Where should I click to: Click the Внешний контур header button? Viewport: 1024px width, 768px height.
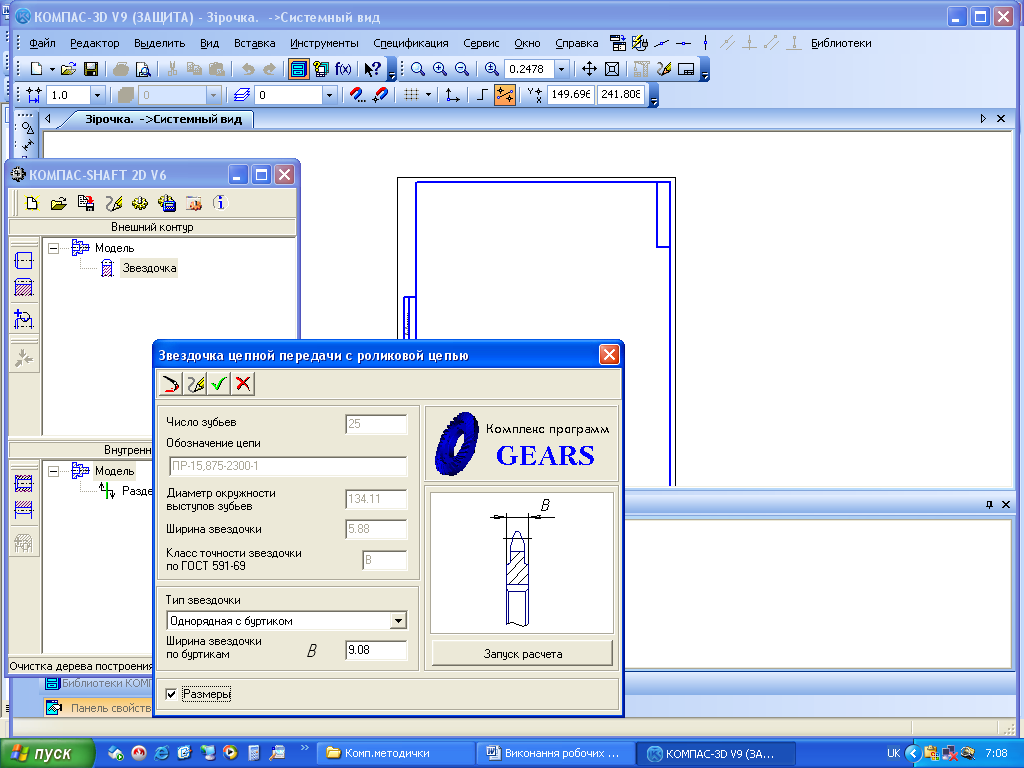point(152,227)
